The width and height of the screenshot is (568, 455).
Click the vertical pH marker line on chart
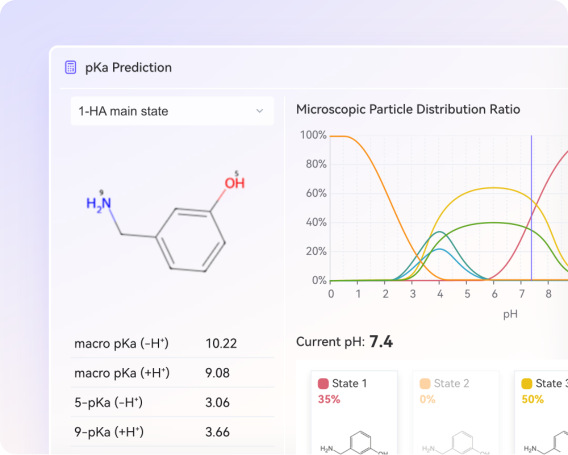pos(531,208)
